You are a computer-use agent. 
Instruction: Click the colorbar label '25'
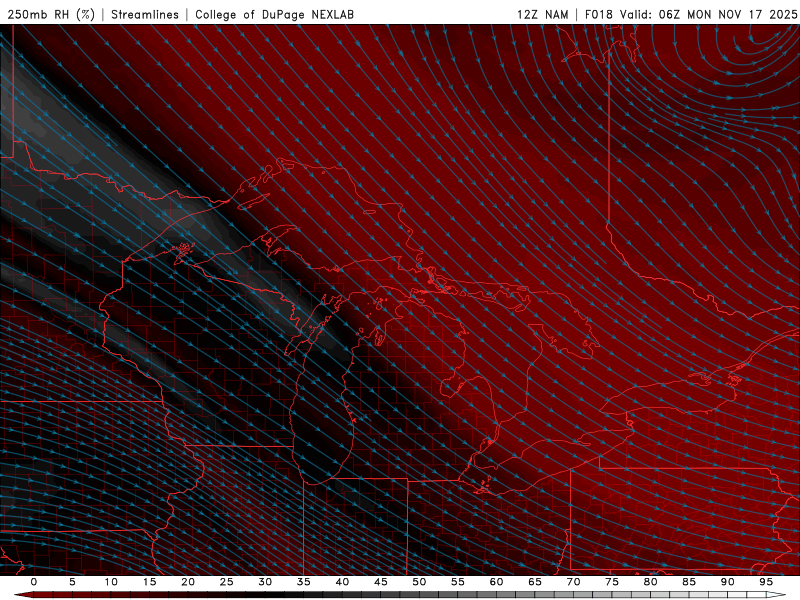[227, 582]
